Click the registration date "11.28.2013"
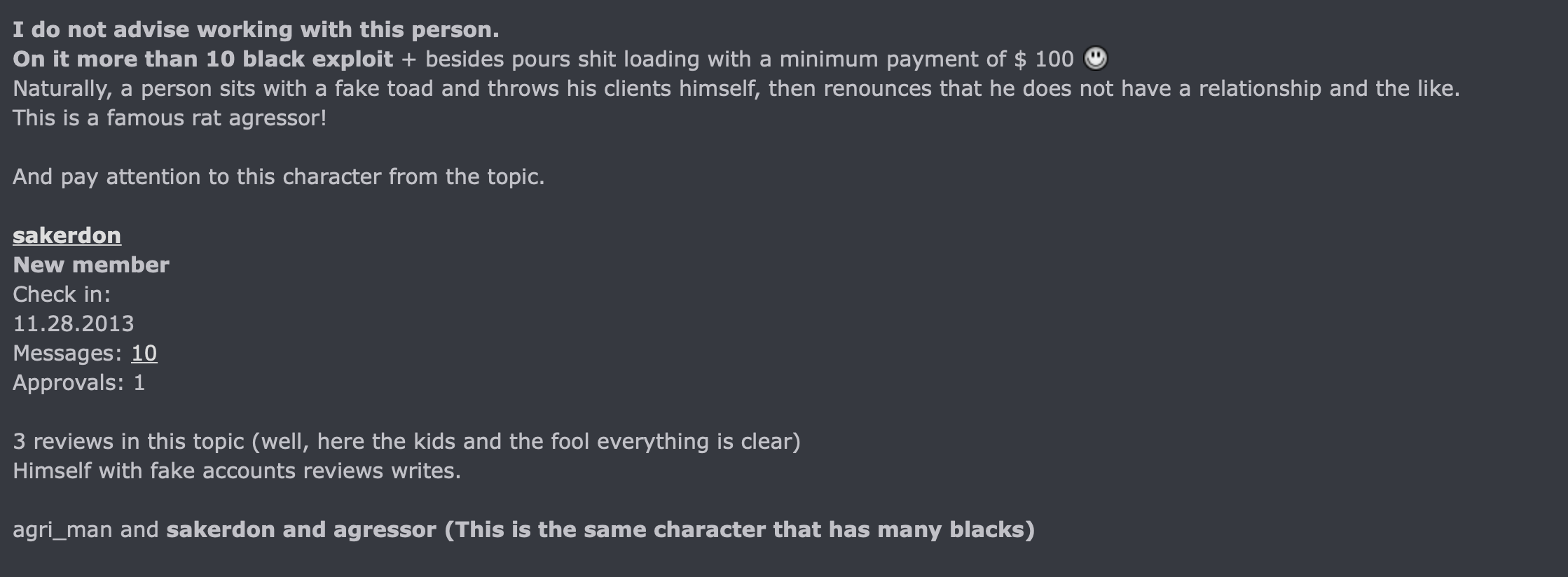Screen dimensions: 1568x577 click(x=74, y=324)
